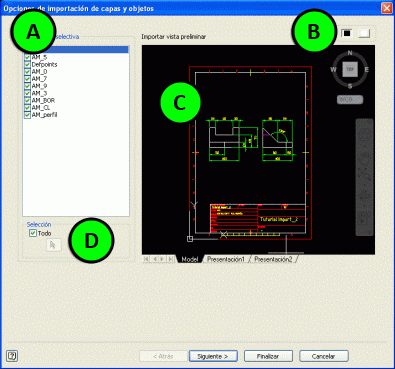Image resolution: width=395 pixels, height=369 pixels.
Task: Open the WCS coordinate system dropdown
Action: pos(350,99)
